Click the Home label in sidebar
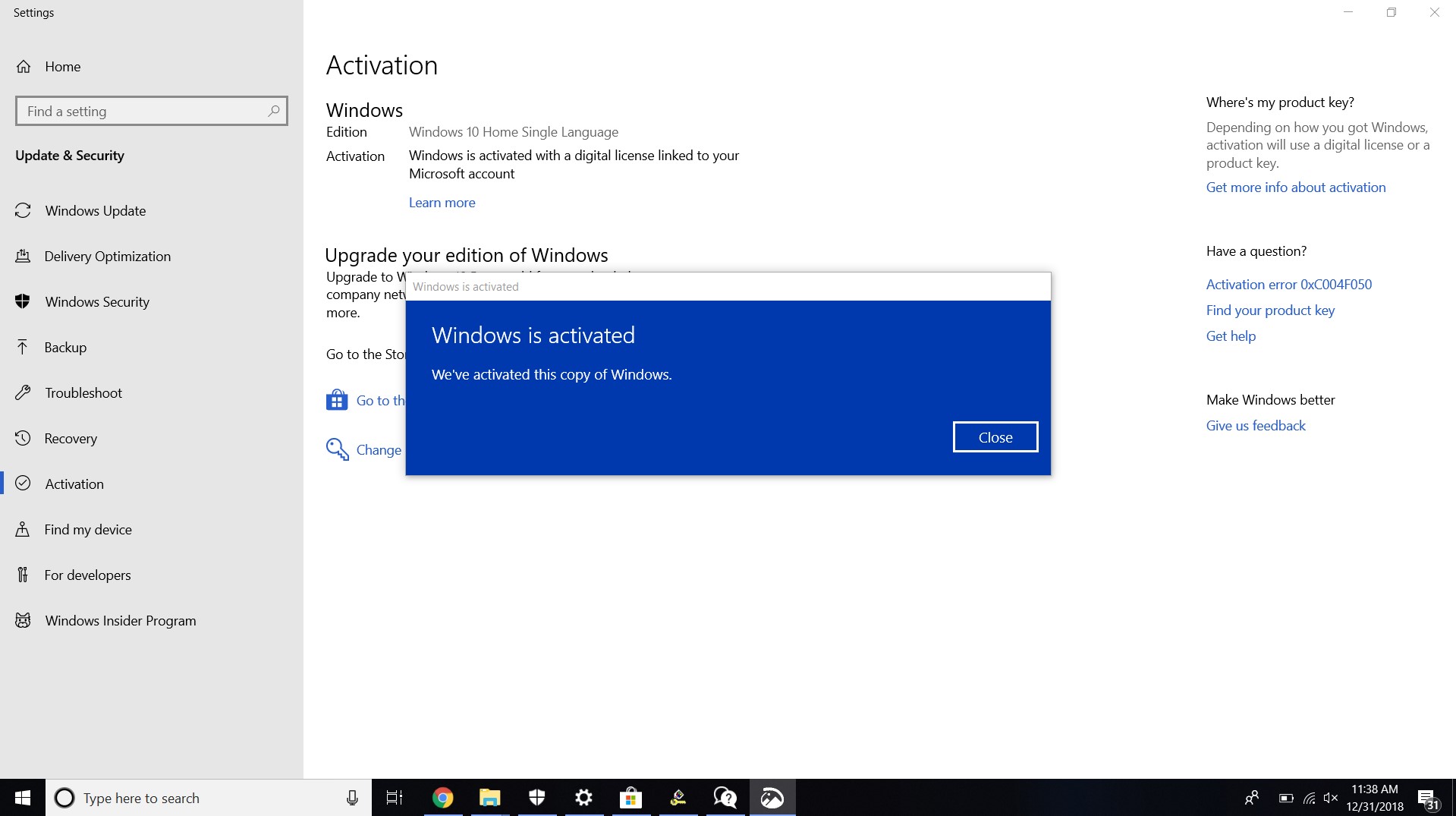Screen dimensions: 1456x816 tap(63, 67)
